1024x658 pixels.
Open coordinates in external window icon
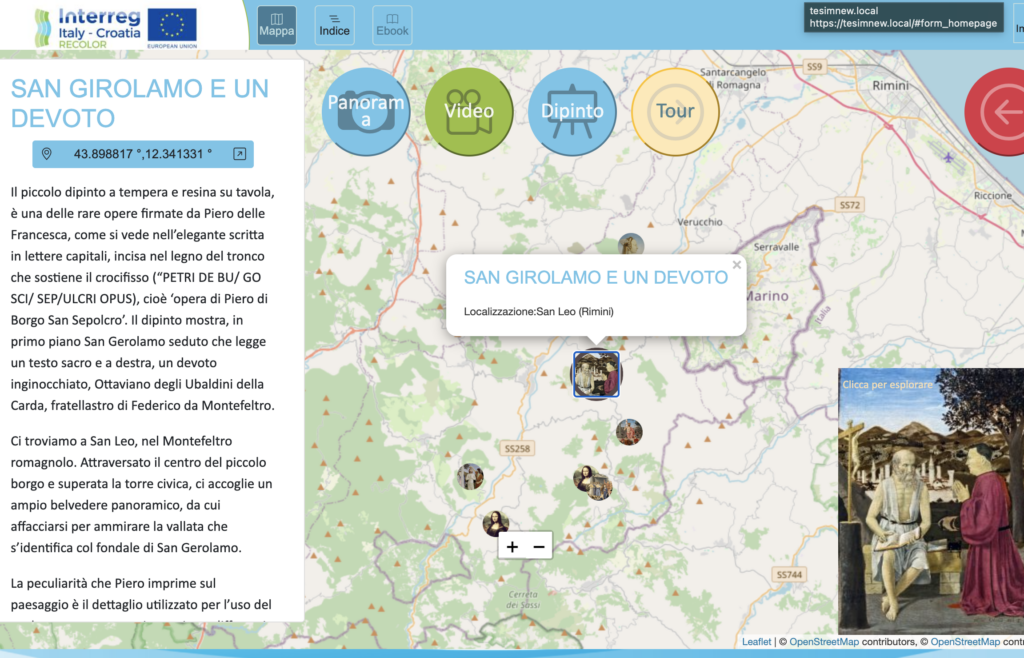[240, 154]
